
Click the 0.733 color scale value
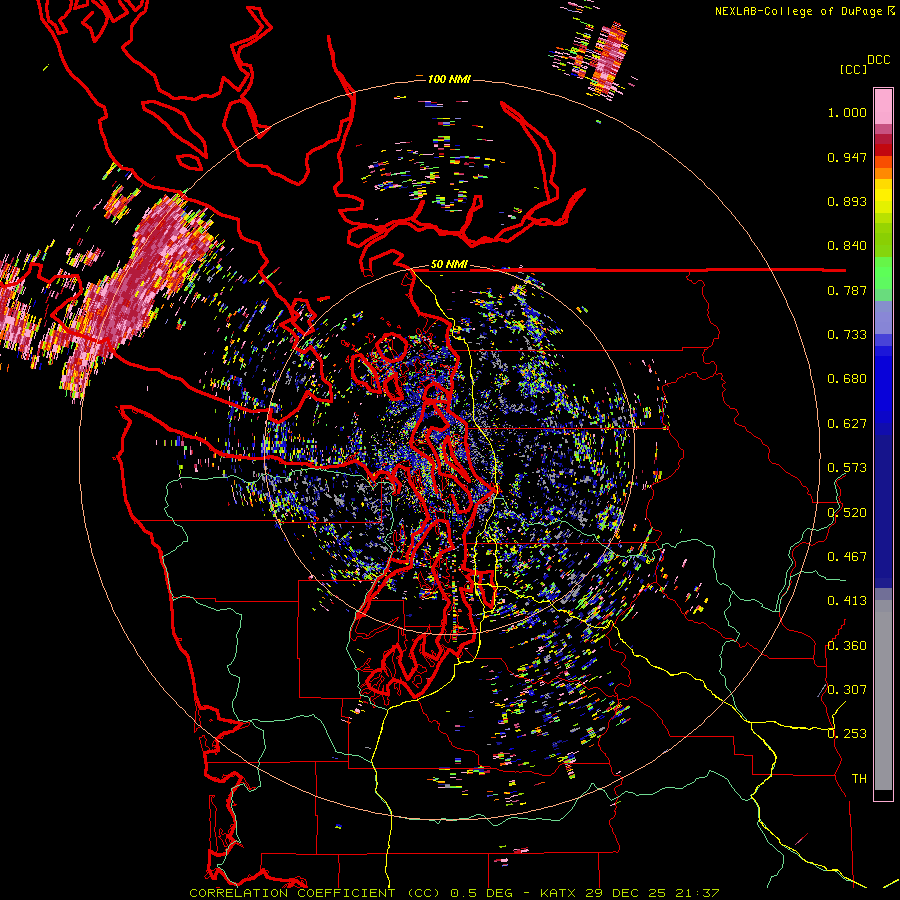847,335
